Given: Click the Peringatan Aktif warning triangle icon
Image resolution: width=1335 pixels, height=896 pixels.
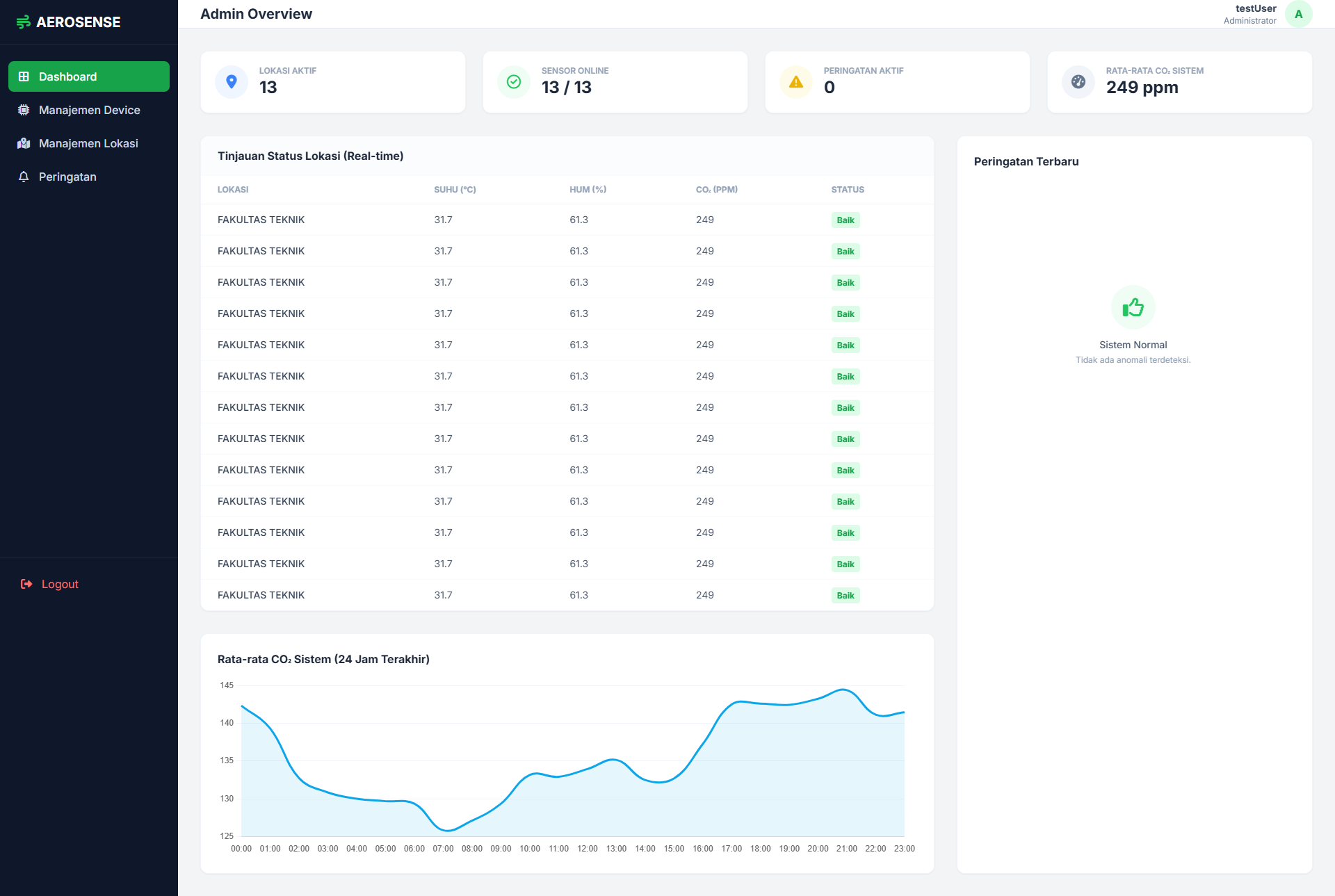Looking at the screenshot, I should (796, 82).
